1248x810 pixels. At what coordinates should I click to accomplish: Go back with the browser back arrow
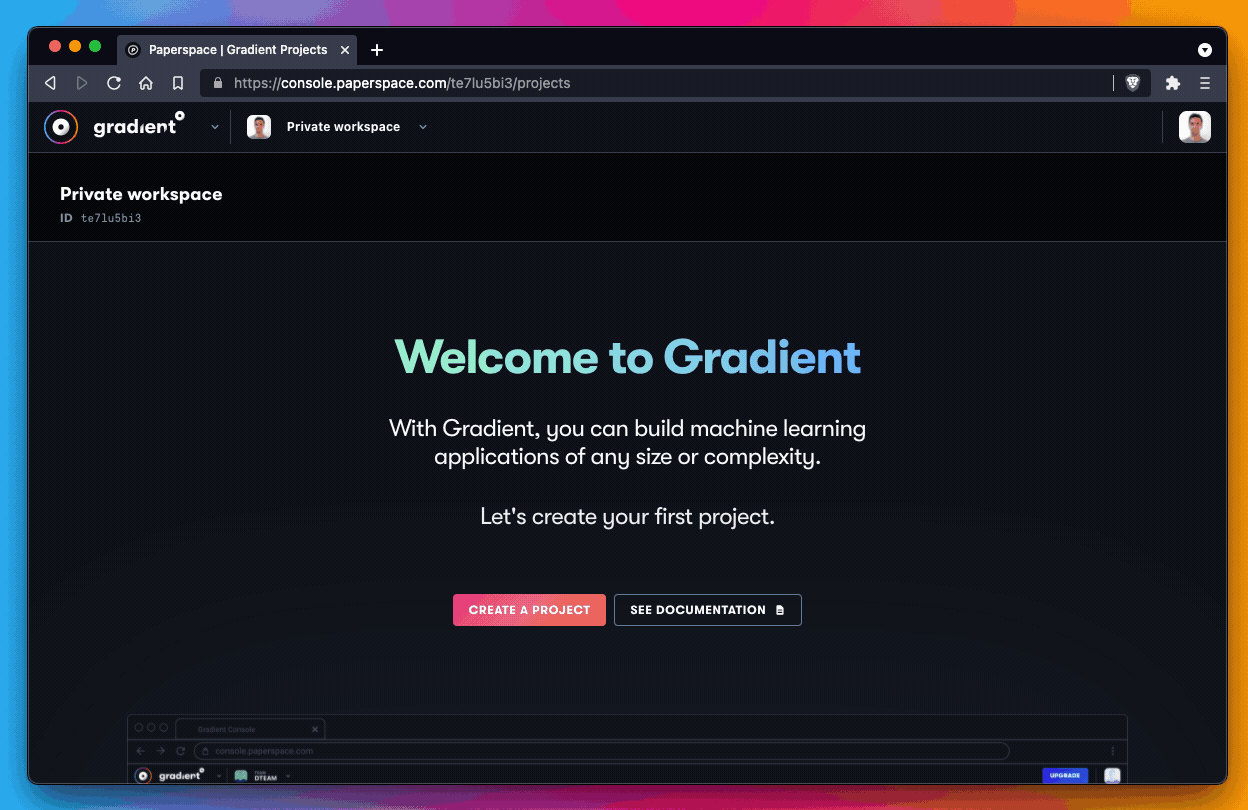50,83
